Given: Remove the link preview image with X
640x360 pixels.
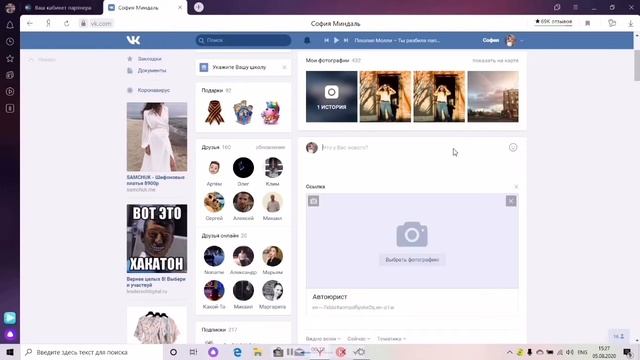Looking at the screenshot, I should tap(511, 201).
